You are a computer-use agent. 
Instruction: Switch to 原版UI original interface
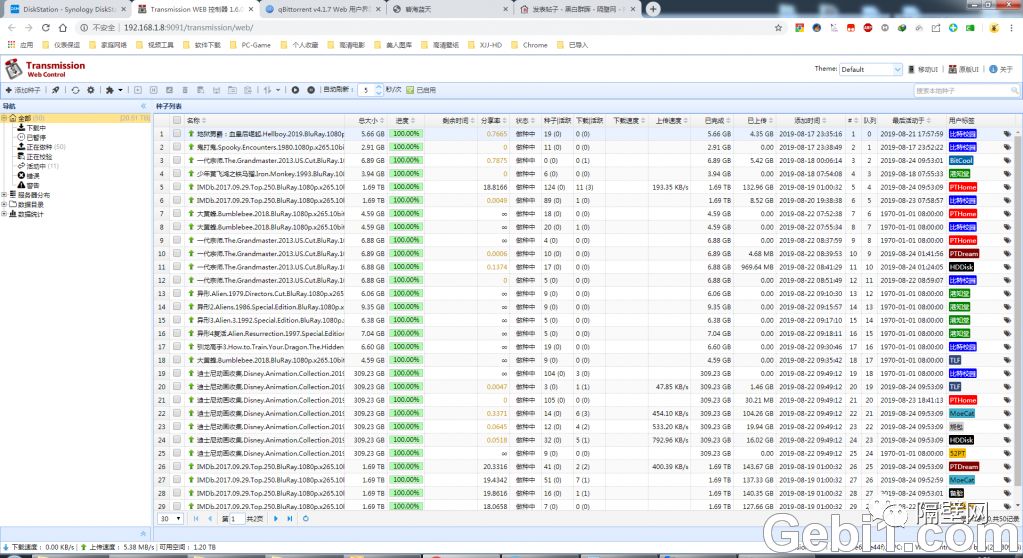point(963,69)
